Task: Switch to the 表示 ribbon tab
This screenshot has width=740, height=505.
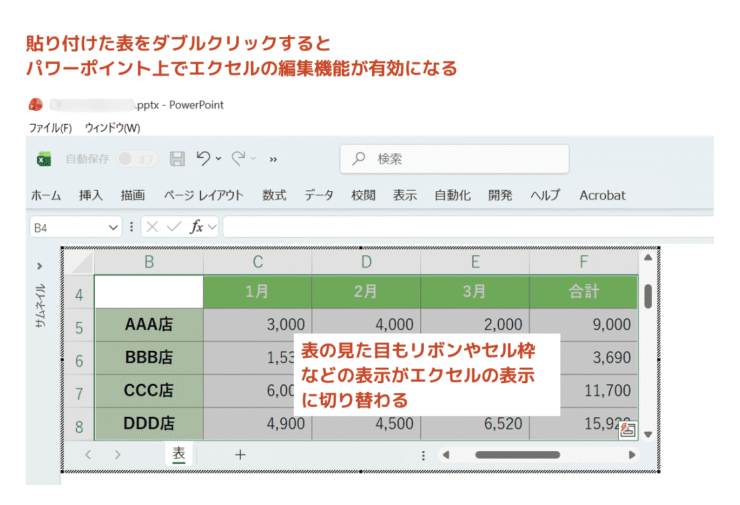Action: 405,195
